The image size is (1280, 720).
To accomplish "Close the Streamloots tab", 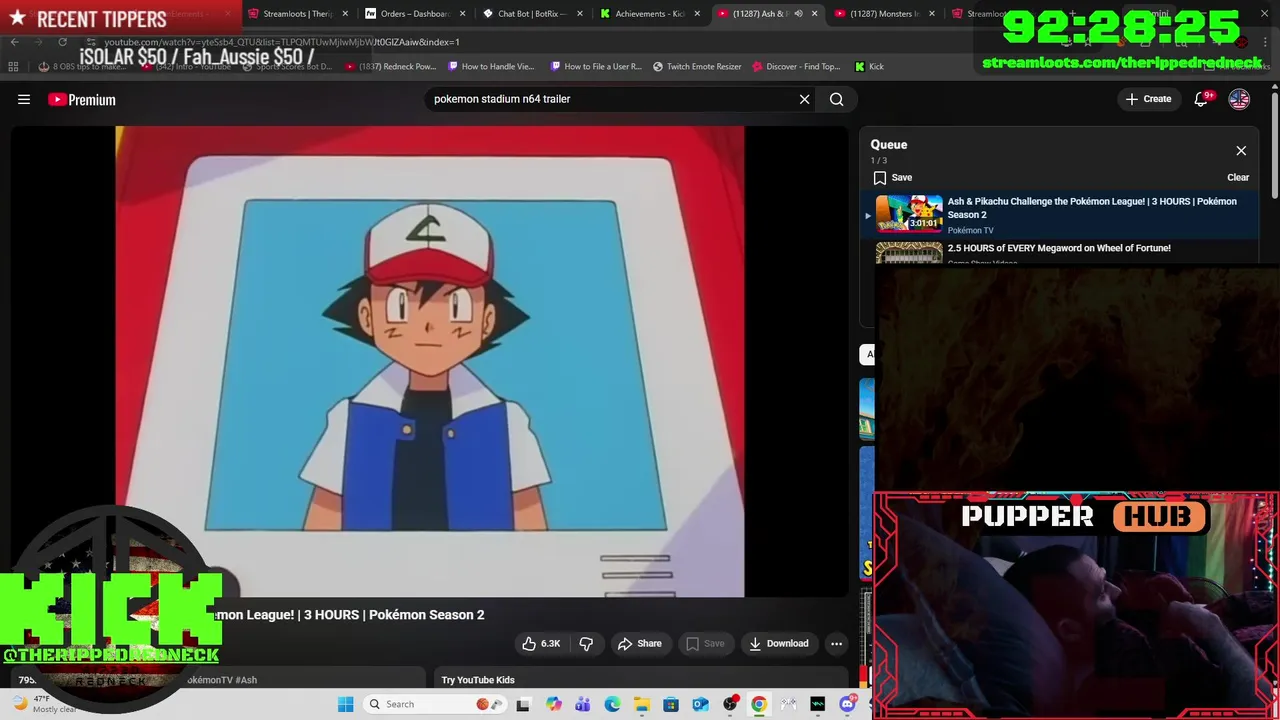I will click(345, 14).
